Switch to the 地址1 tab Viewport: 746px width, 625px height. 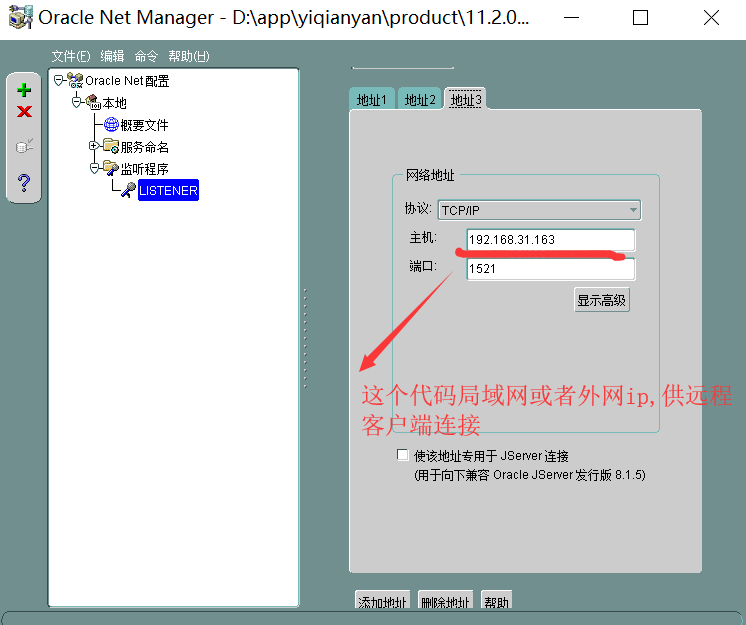[372, 99]
